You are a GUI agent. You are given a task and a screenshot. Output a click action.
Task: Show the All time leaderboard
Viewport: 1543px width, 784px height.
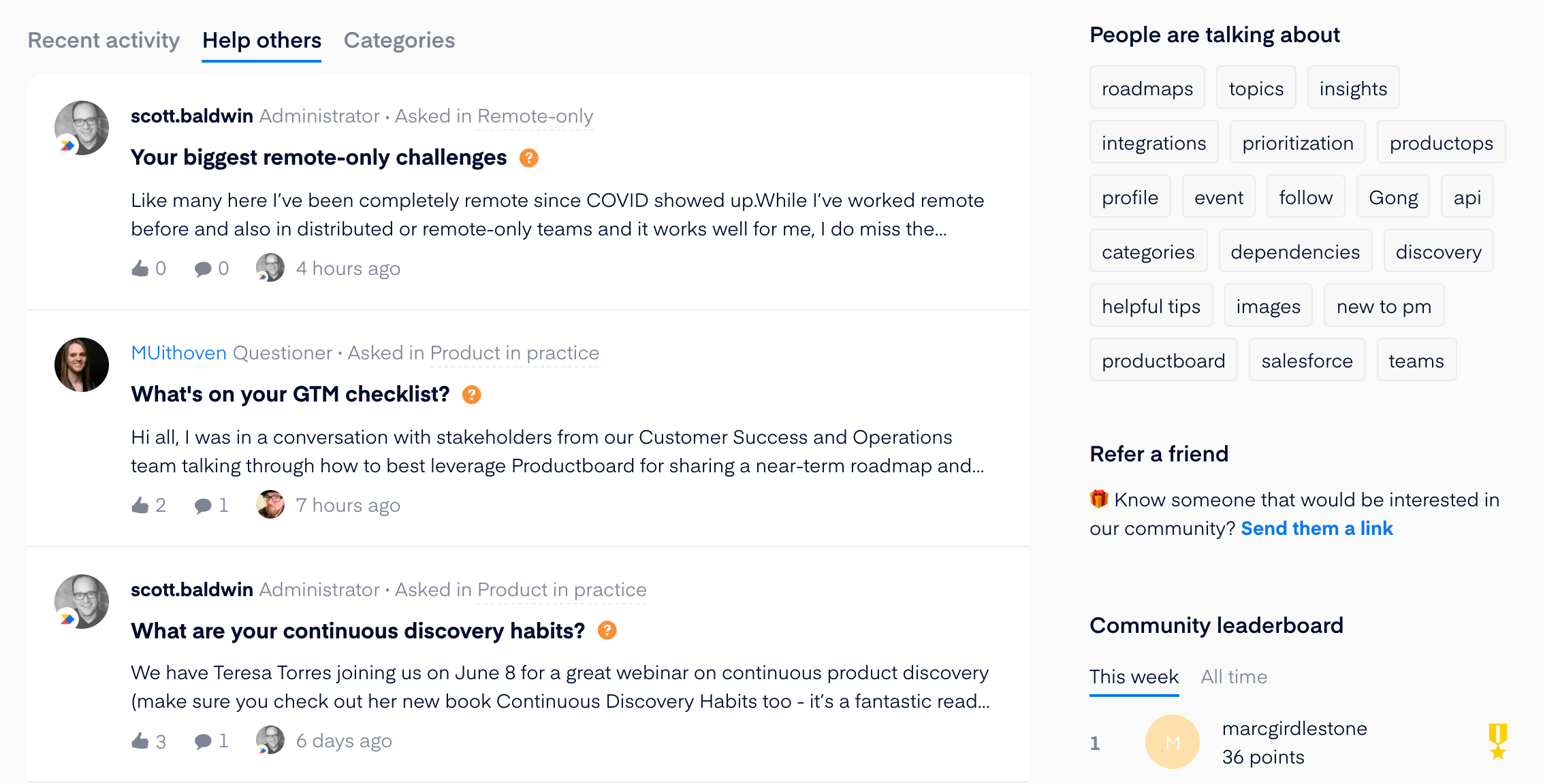1234,676
